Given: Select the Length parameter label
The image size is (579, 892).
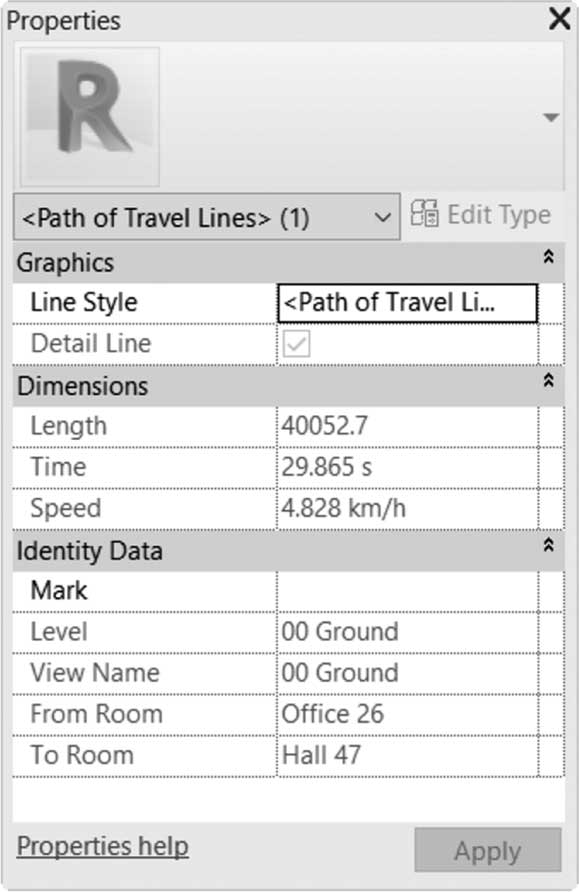Looking at the screenshot, I should (68, 426).
